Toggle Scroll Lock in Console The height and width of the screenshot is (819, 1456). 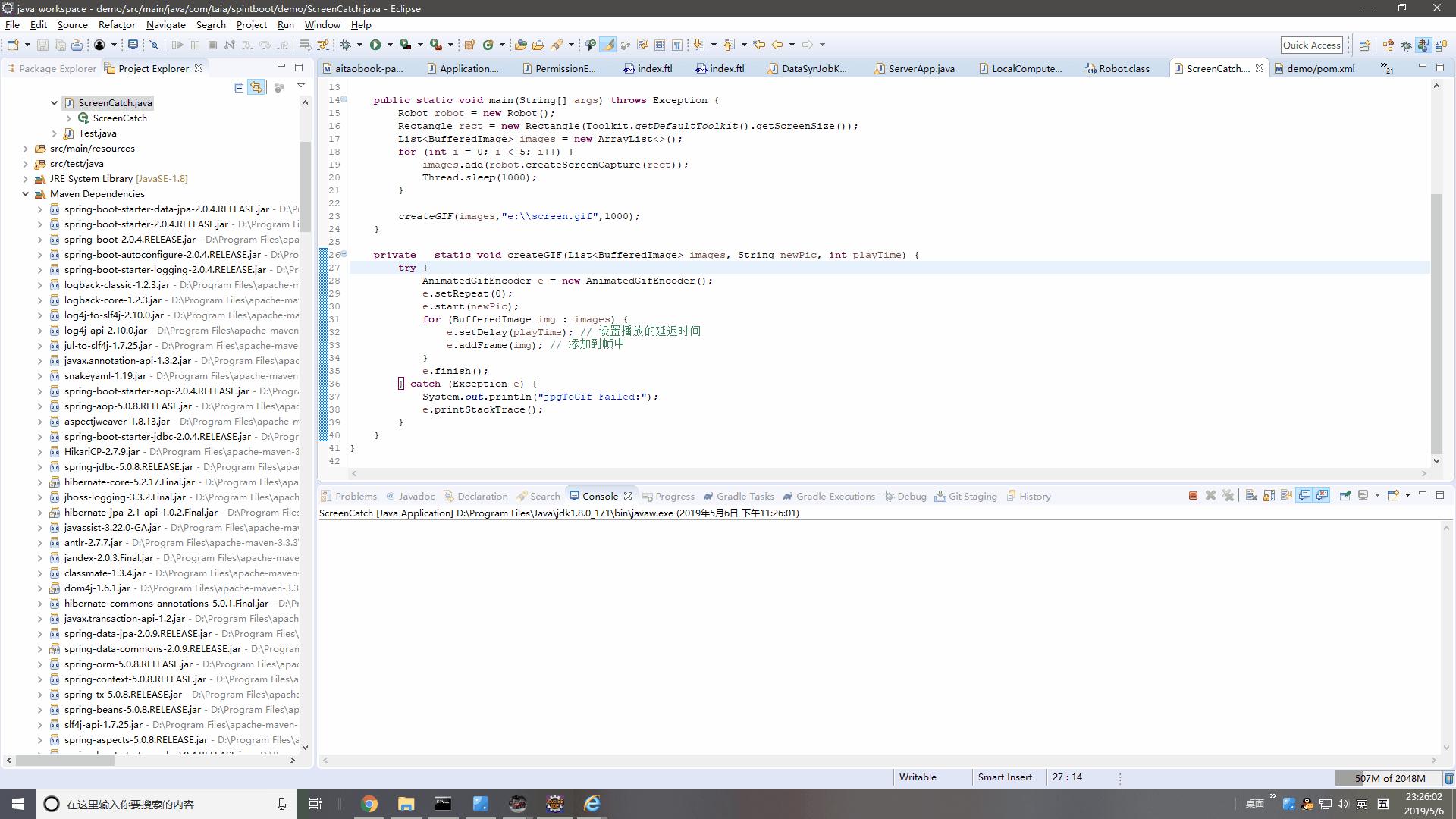[x=1269, y=496]
